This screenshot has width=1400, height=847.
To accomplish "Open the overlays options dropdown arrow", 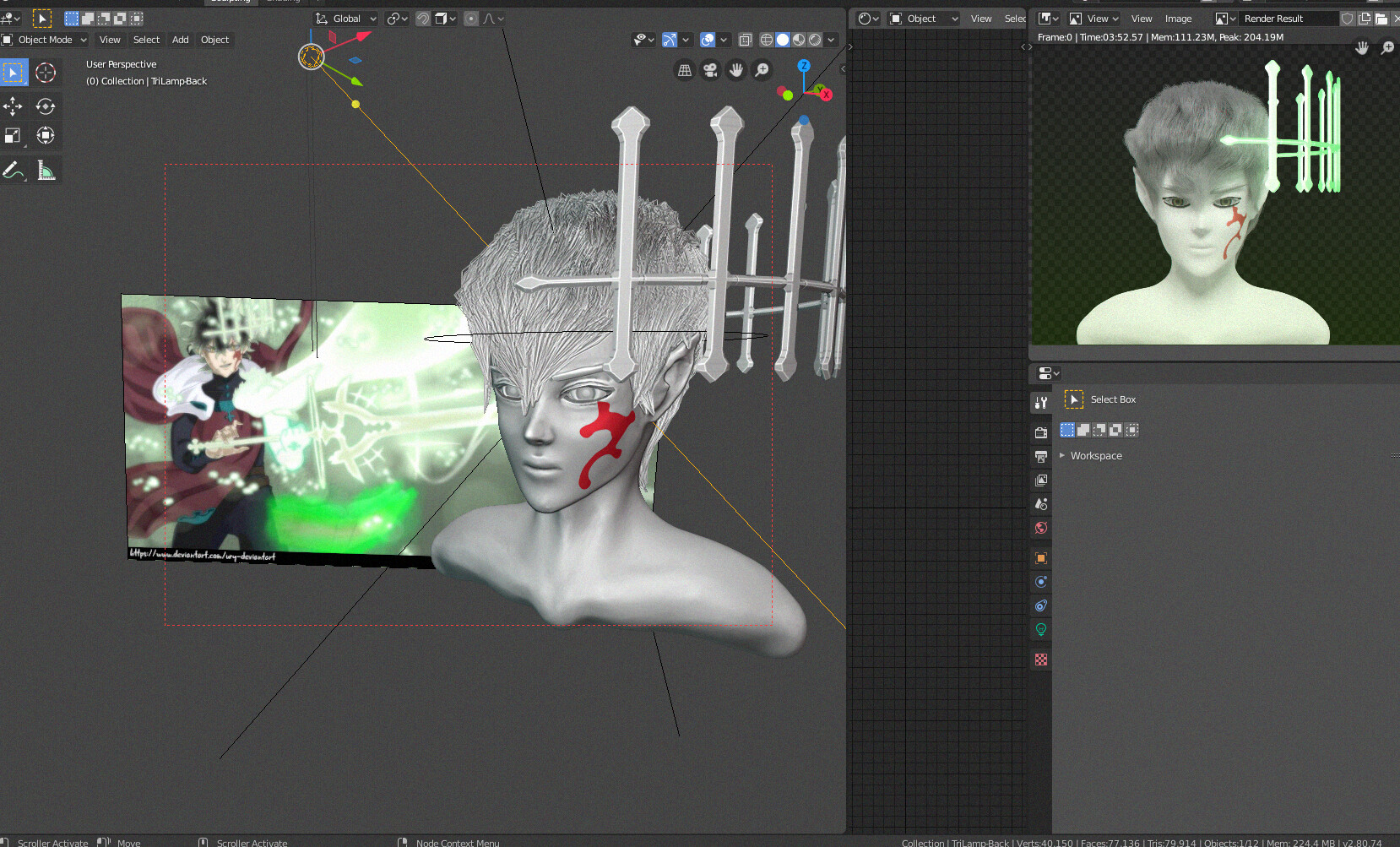I will coord(724,40).
